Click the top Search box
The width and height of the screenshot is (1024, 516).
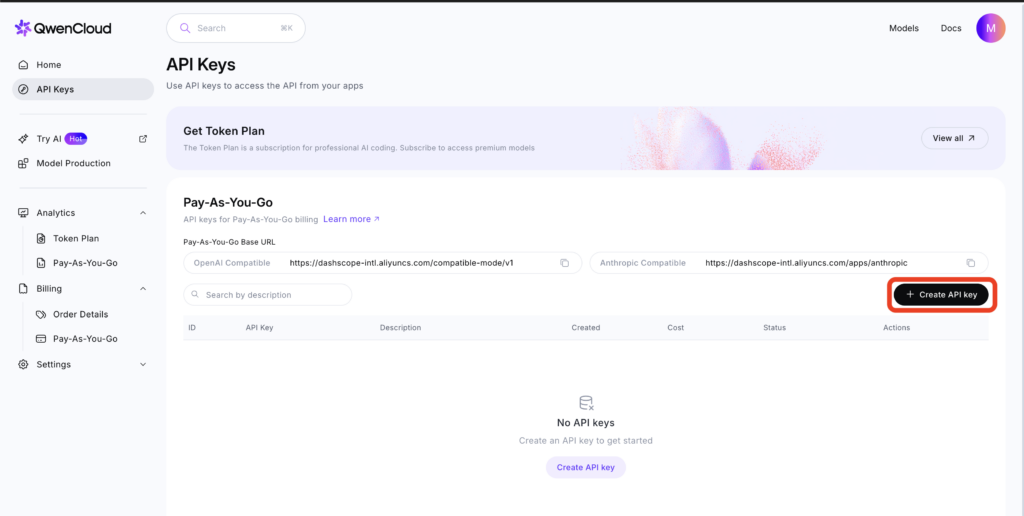[x=236, y=28]
